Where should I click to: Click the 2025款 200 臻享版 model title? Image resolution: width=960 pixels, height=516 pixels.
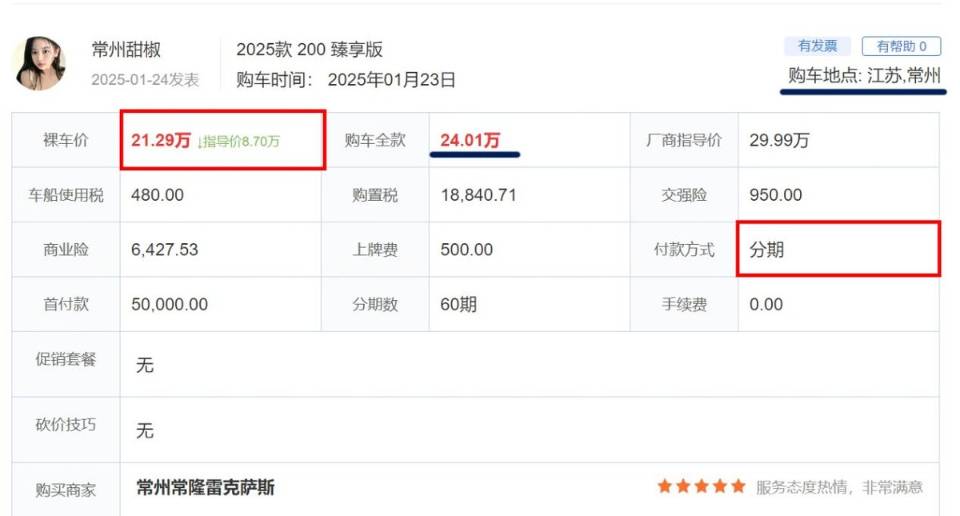tap(309, 50)
